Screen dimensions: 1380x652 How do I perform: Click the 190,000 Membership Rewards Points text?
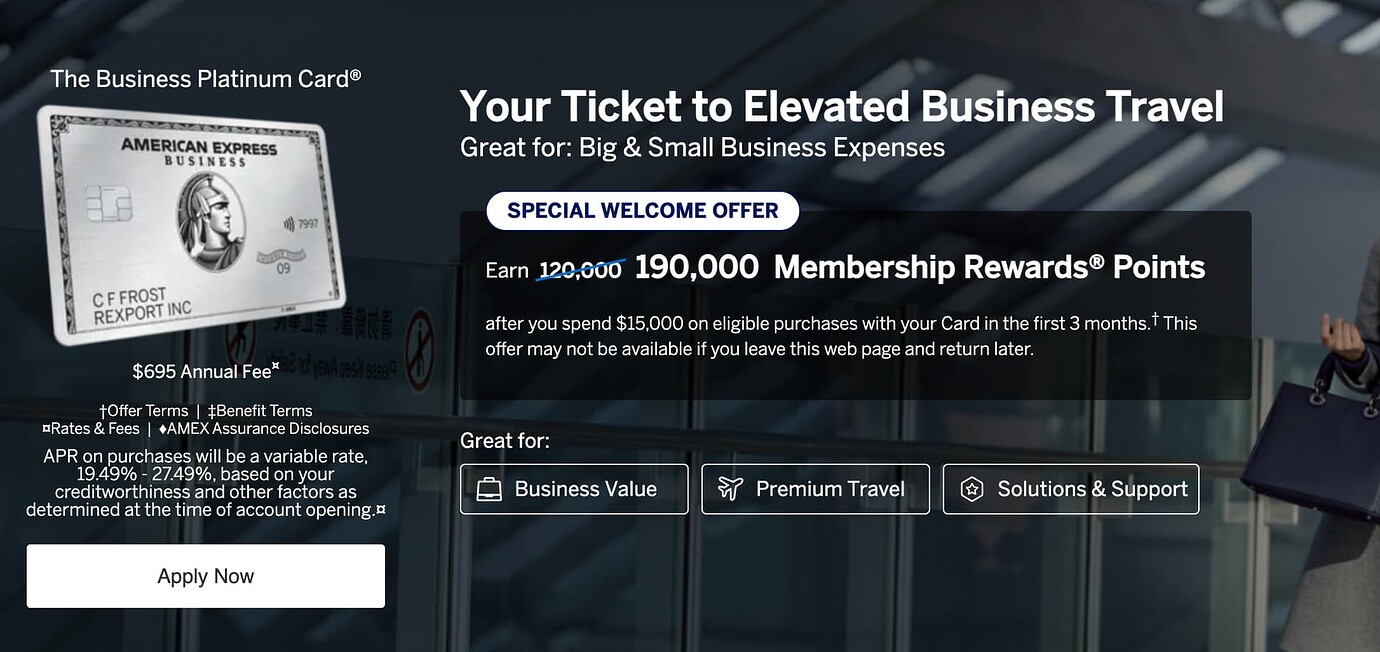click(919, 268)
